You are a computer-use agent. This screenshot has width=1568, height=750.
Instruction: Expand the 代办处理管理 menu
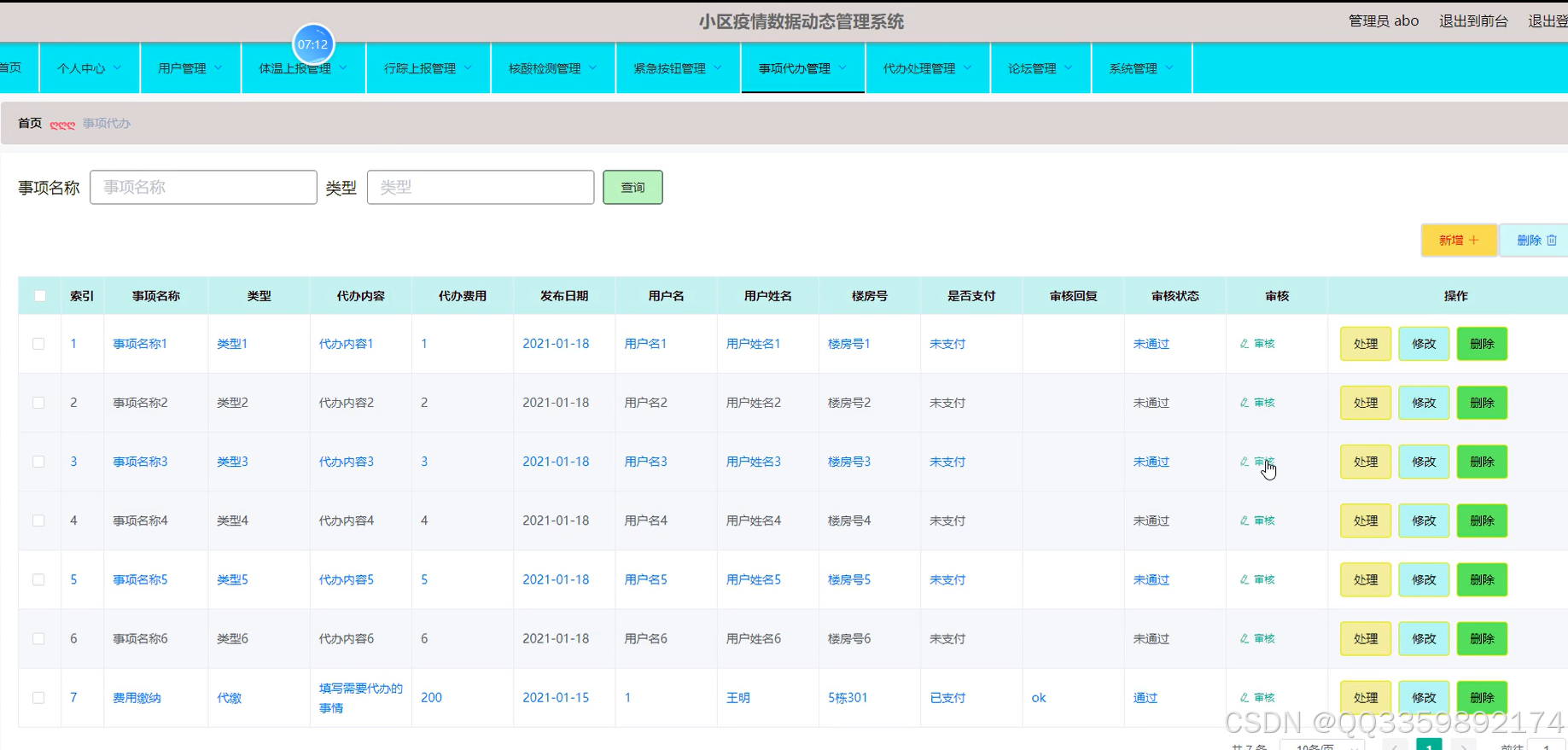pos(928,68)
